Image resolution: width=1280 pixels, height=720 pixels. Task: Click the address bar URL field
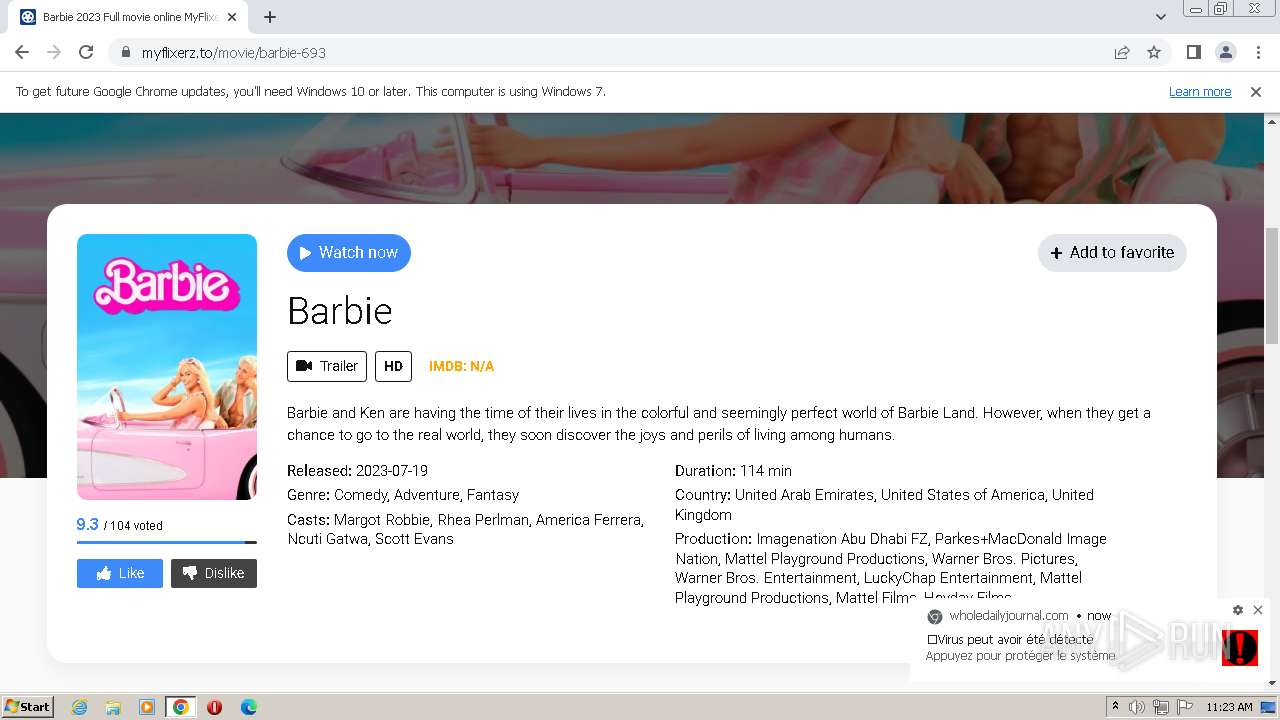click(x=610, y=53)
